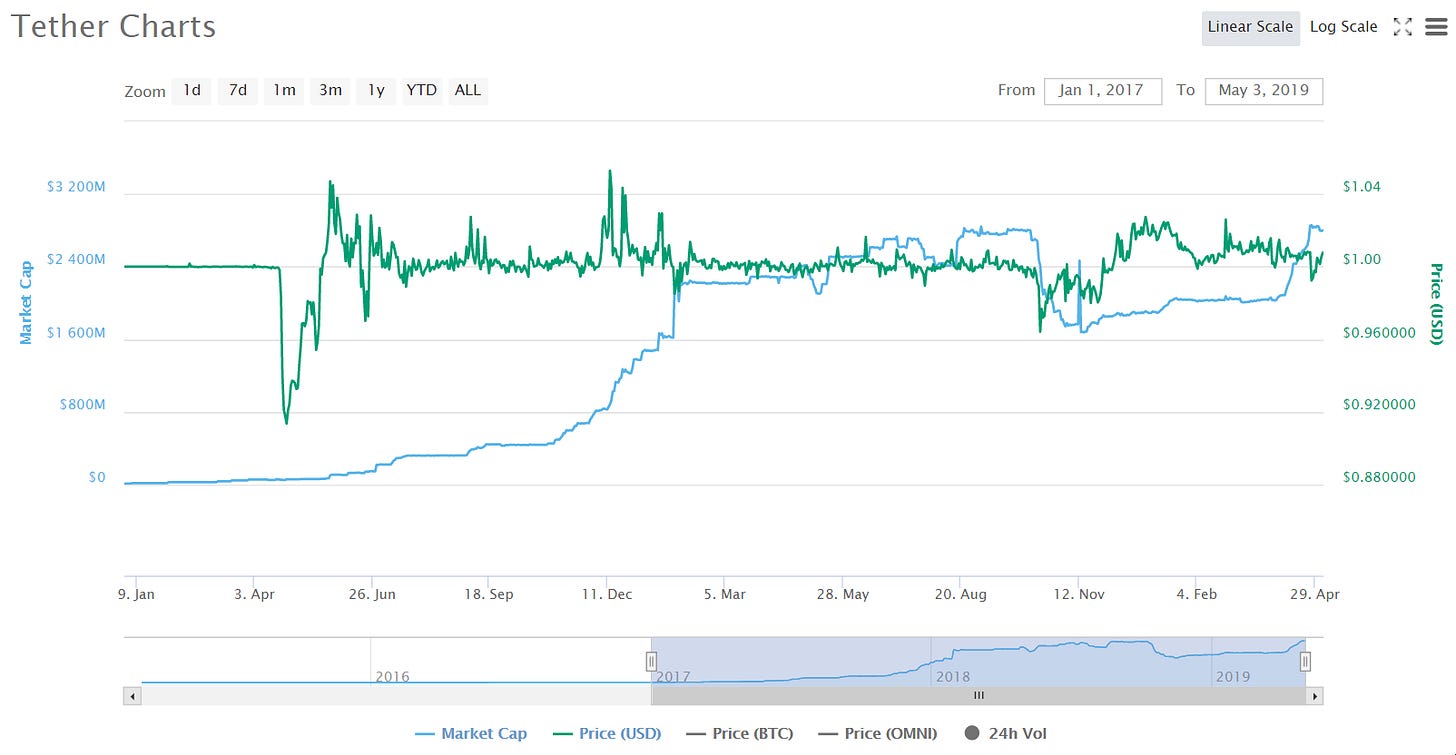Click the navigator horizontal scrollbar thumb
The height and width of the screenshot is (755, 1456).
[x=979, y=695]
